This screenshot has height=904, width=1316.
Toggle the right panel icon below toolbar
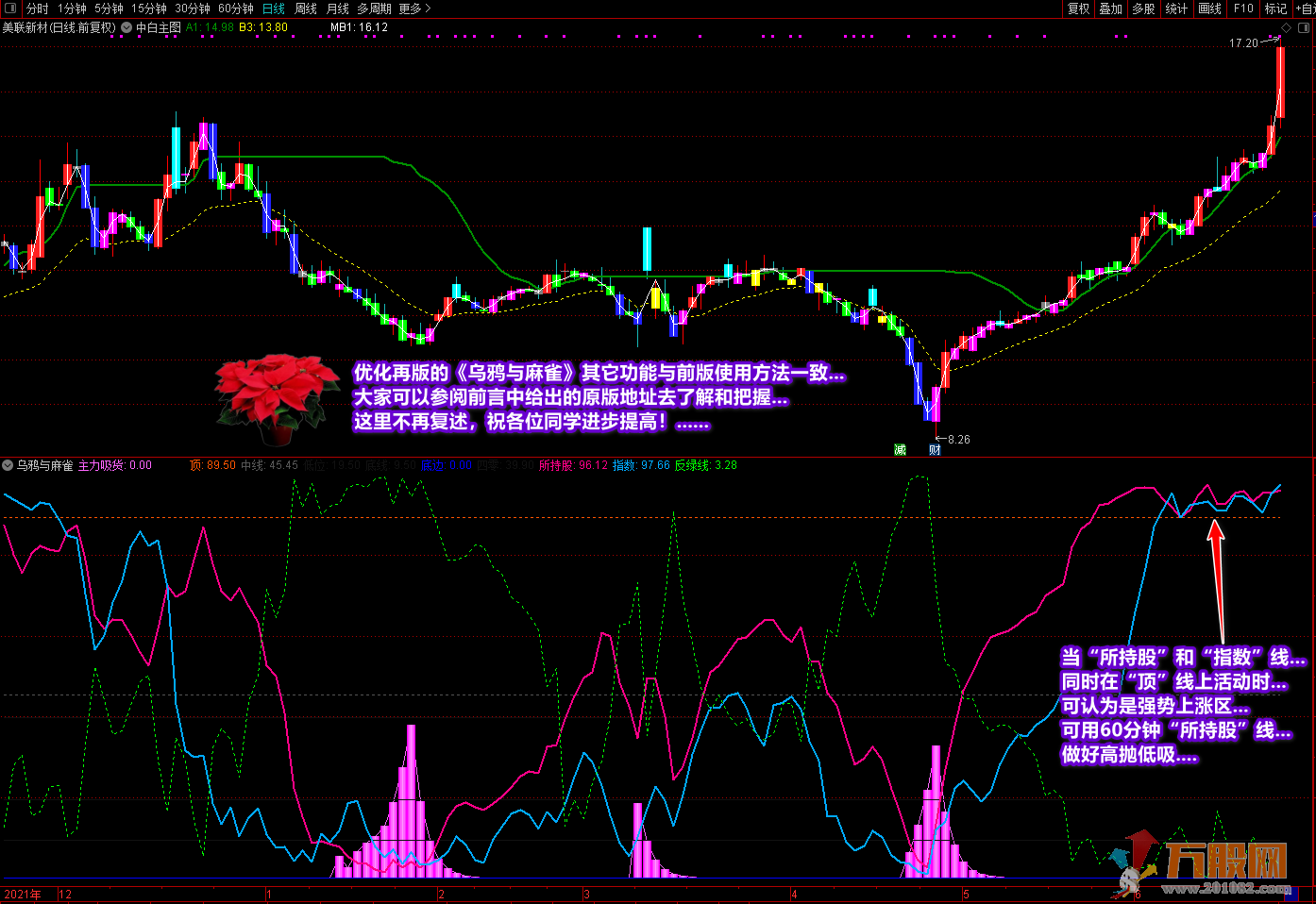[x=1303, y=27]
